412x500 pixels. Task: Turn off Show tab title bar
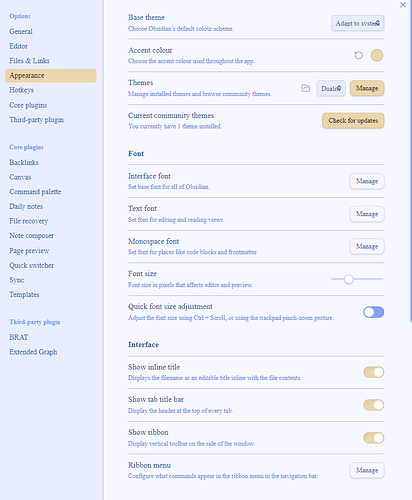(x=374, y=405)
